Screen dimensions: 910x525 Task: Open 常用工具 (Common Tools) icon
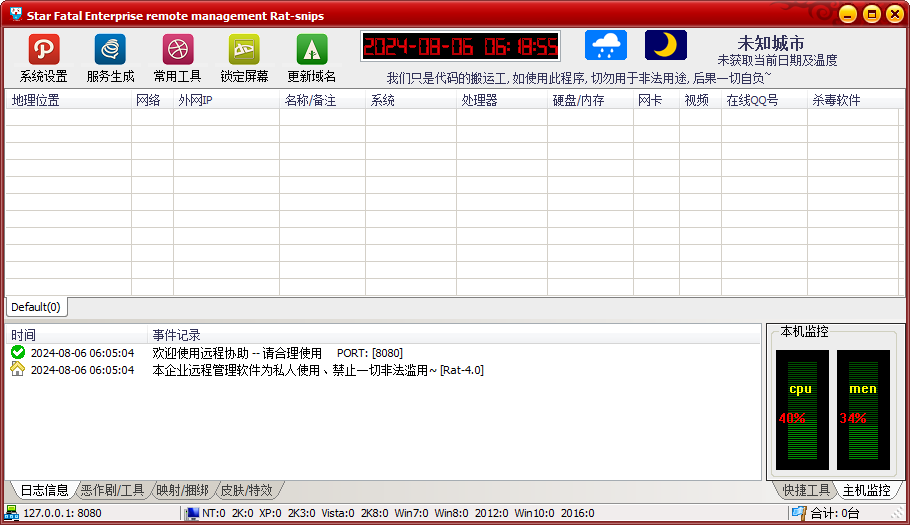click(x=177, y=50)
